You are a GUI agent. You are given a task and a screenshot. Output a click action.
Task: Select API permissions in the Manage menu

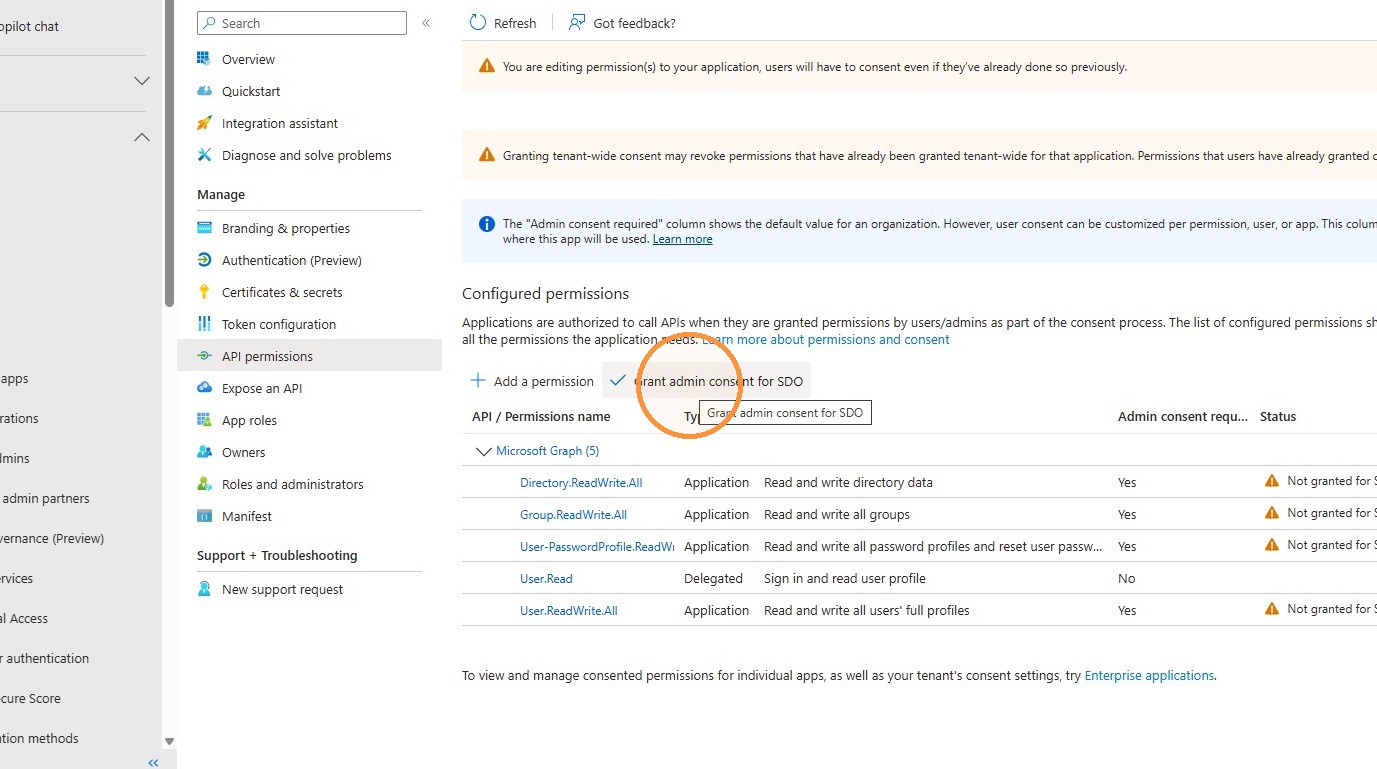[309, 356]
